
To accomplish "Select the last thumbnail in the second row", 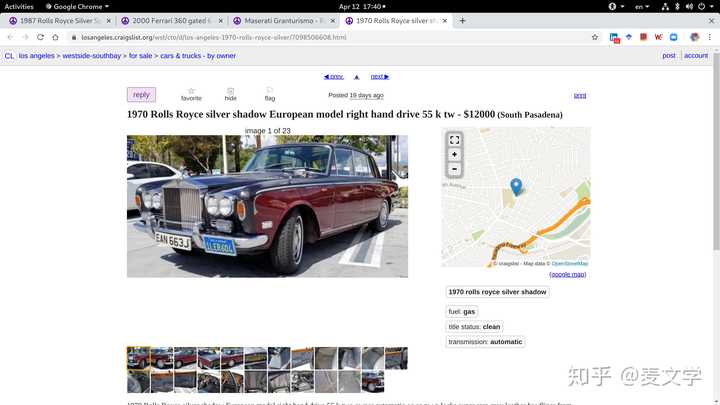I will [372, 382].
